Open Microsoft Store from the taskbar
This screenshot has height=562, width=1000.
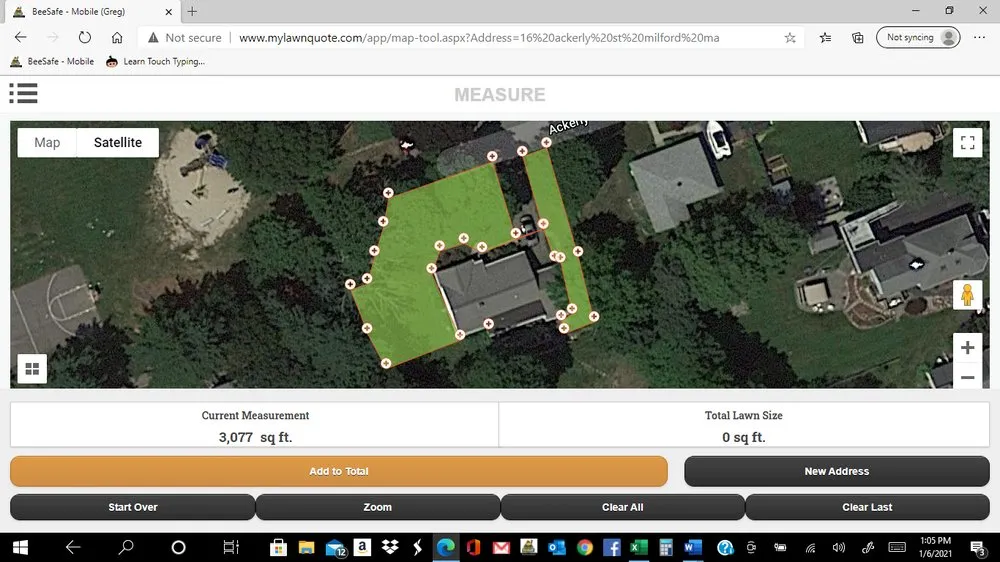coord(278,547)
